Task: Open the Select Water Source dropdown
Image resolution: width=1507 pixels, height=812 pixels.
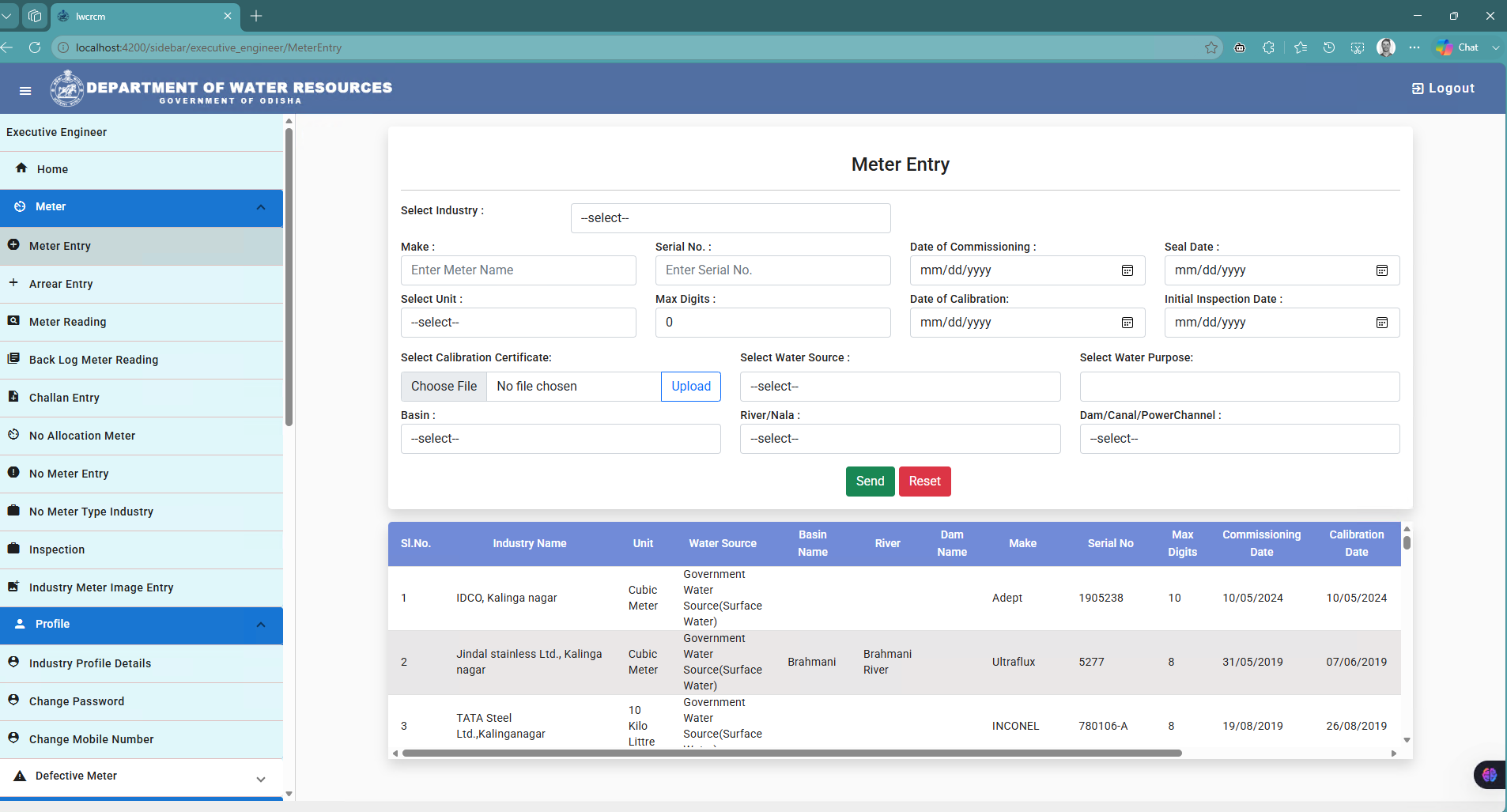Action: pyautogui.click(x=900, y=387)
